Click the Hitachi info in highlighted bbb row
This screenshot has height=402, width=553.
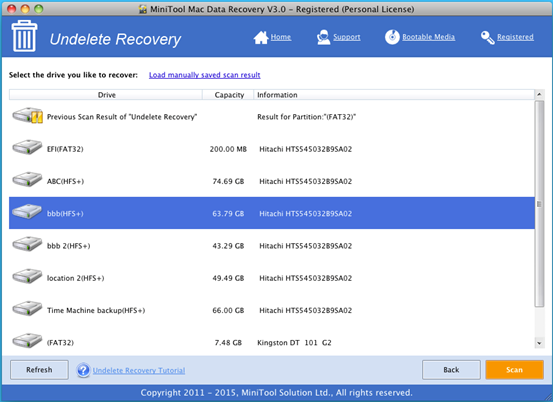[305, 214]
